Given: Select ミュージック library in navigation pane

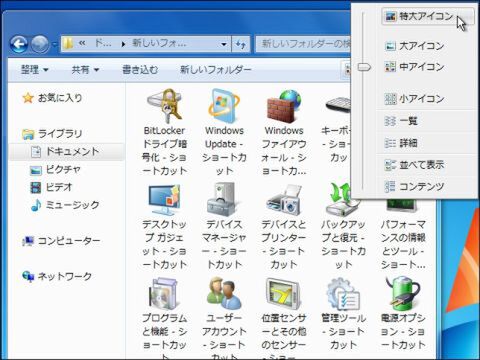Looking at the screenshot, I should 65,205.
